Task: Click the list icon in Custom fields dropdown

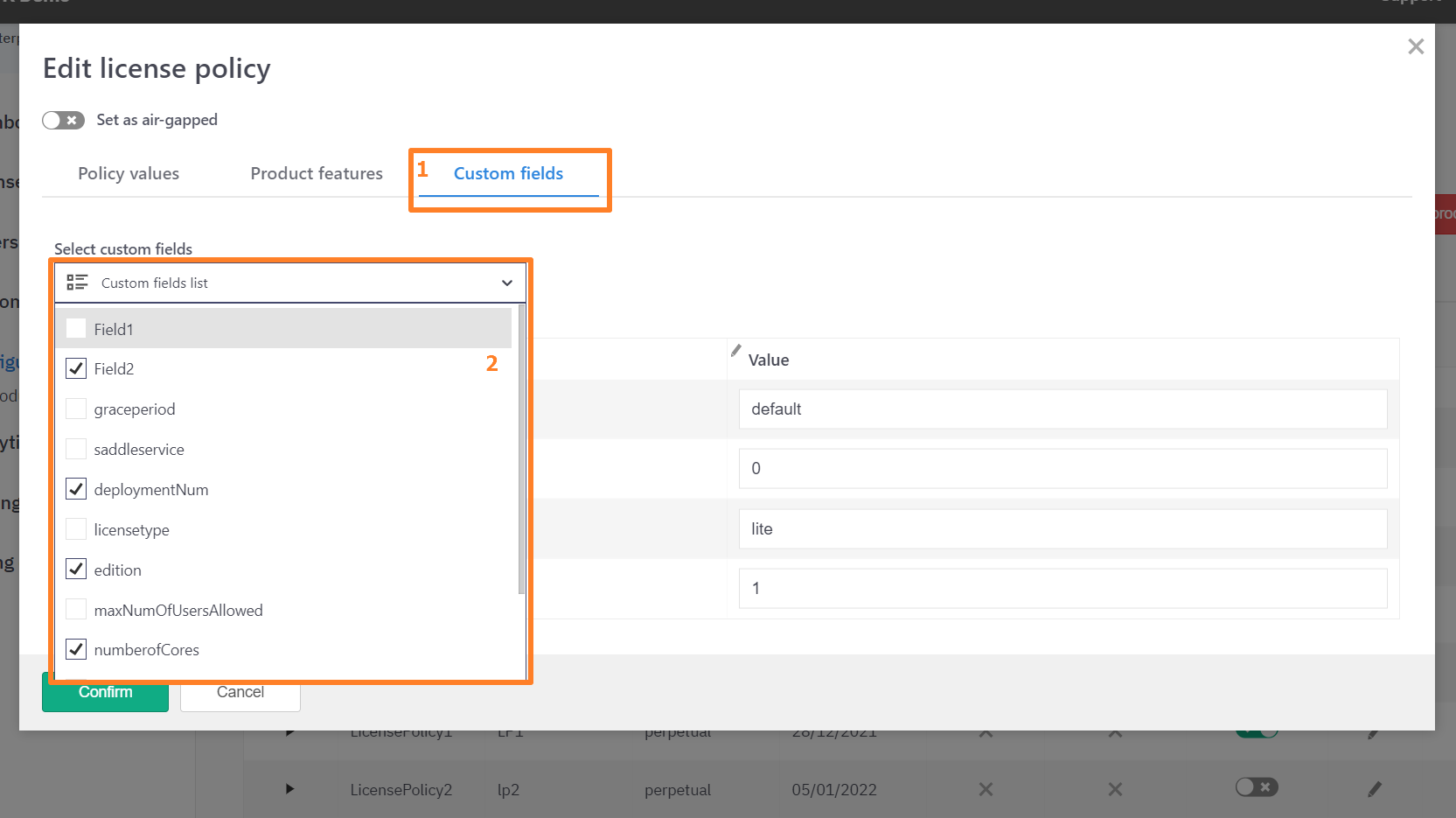Action: 77,283
